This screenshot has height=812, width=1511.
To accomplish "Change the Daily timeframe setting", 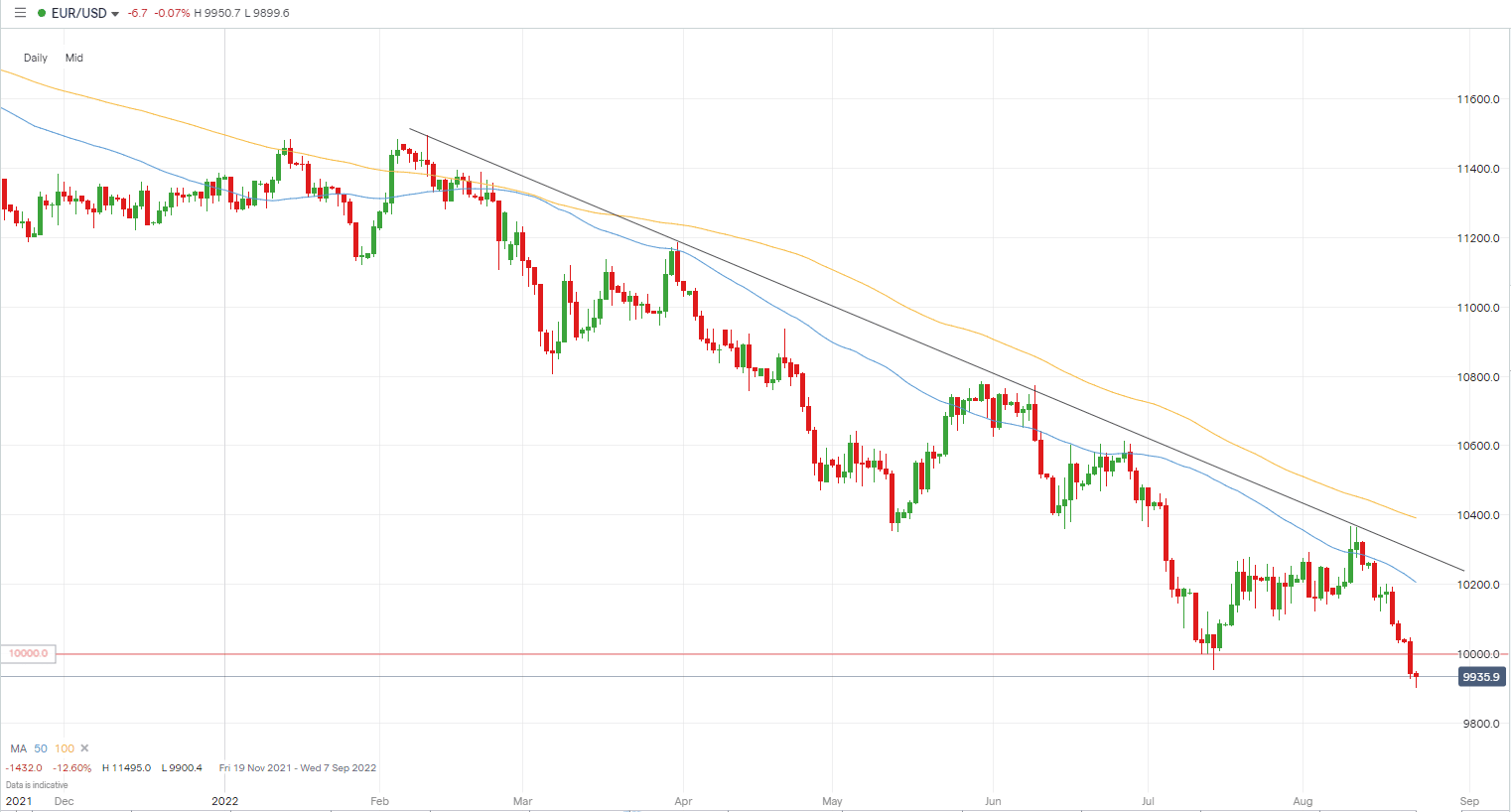I will tap(36, 58).
